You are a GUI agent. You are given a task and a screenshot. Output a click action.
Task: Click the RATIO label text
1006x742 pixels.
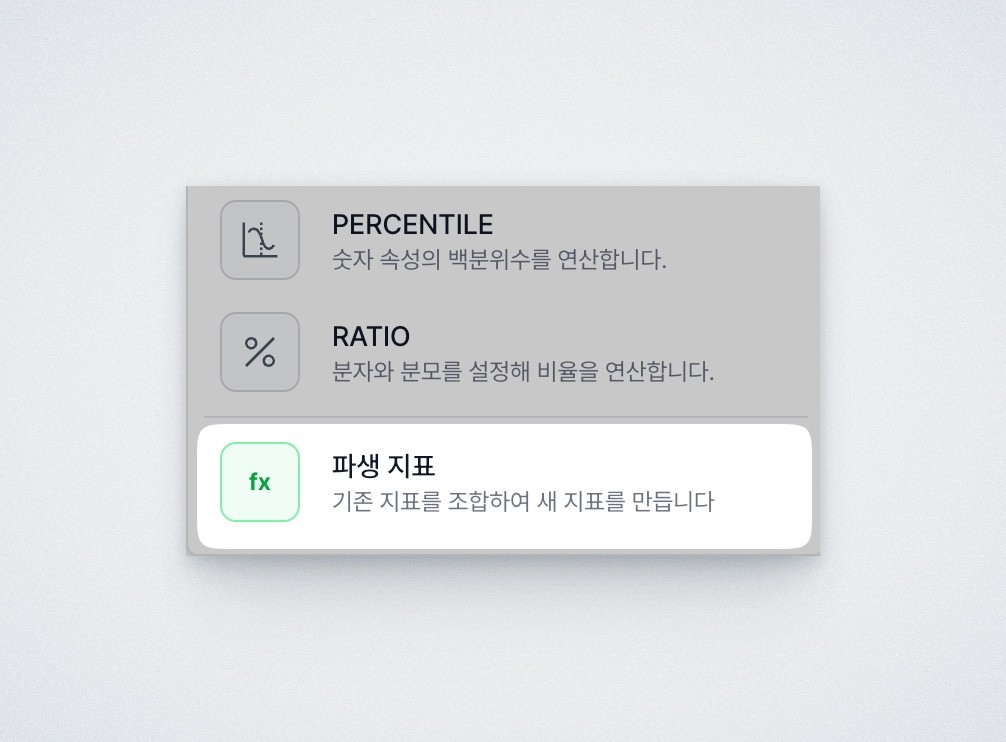tap(371, 337)
